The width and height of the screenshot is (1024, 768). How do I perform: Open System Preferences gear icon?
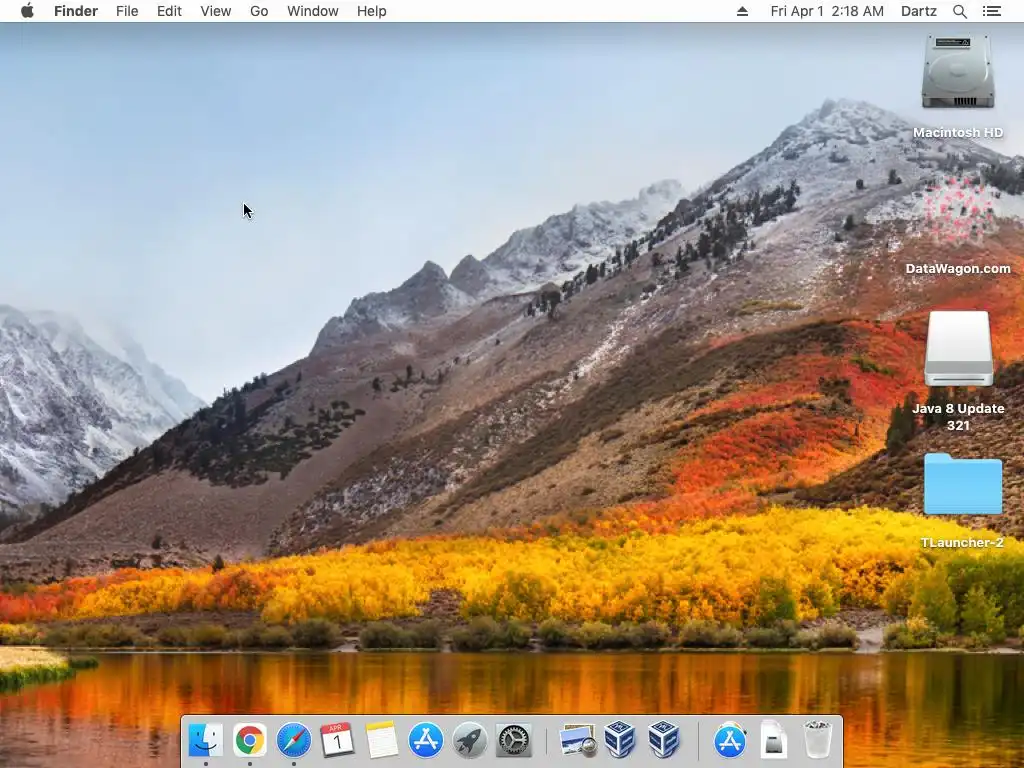click(514, 741)
